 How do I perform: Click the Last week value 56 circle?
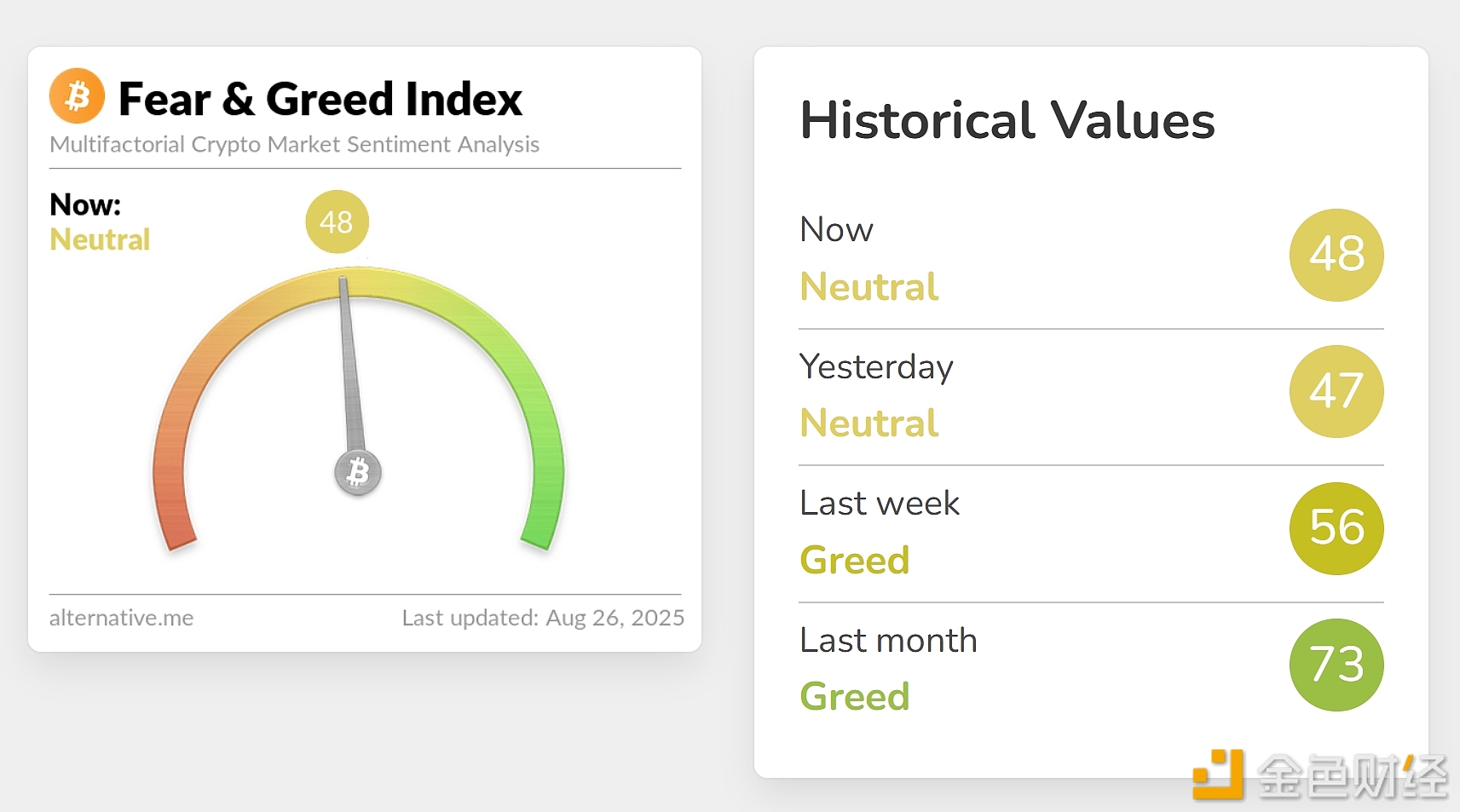[1336, 528]
